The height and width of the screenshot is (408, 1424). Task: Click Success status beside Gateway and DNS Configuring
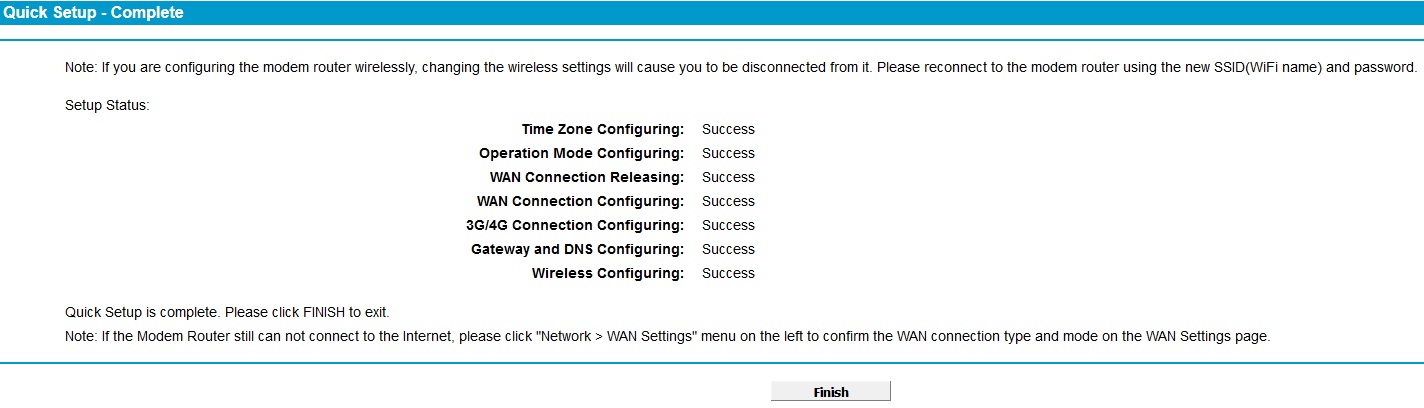(728, 249)
